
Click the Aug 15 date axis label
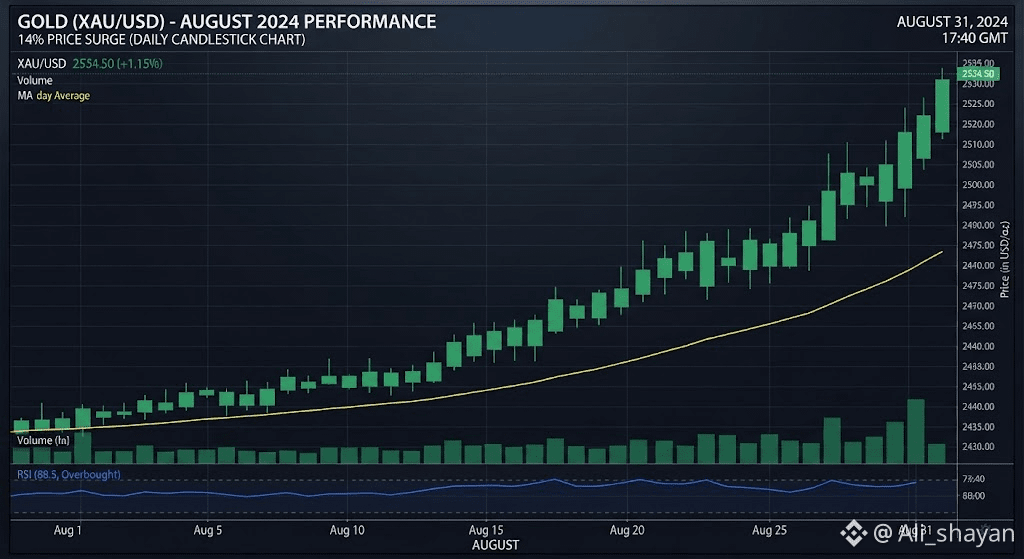click(487, 530)
